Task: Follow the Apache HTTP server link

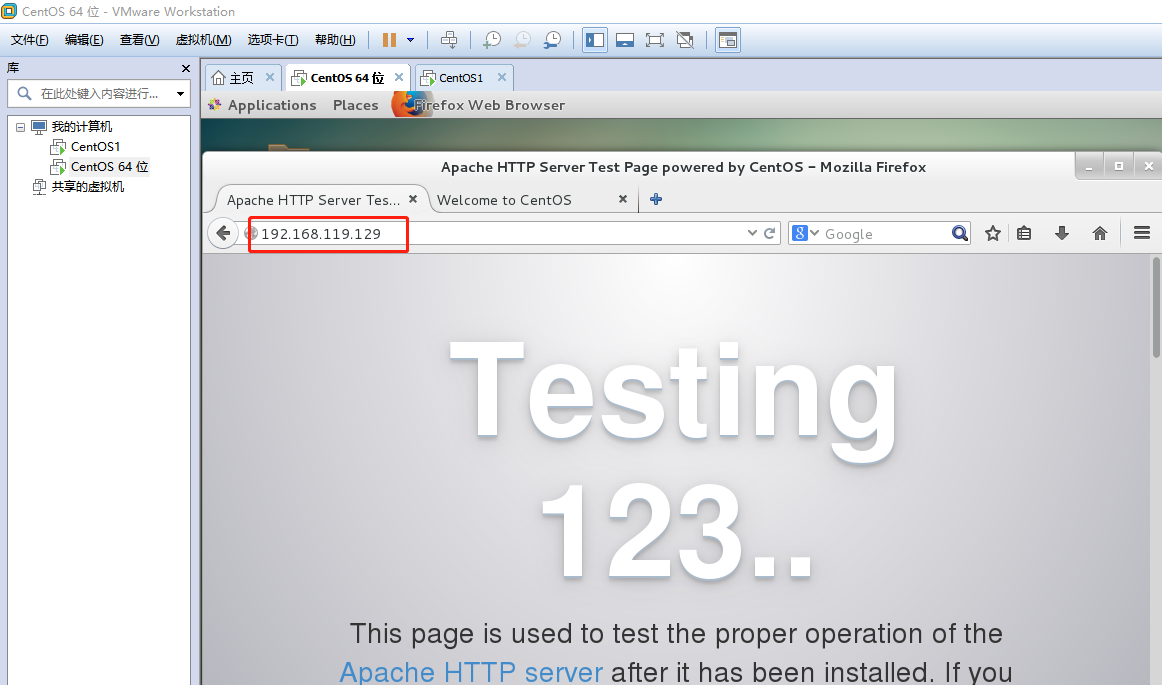Action: (x=471, y=672)
